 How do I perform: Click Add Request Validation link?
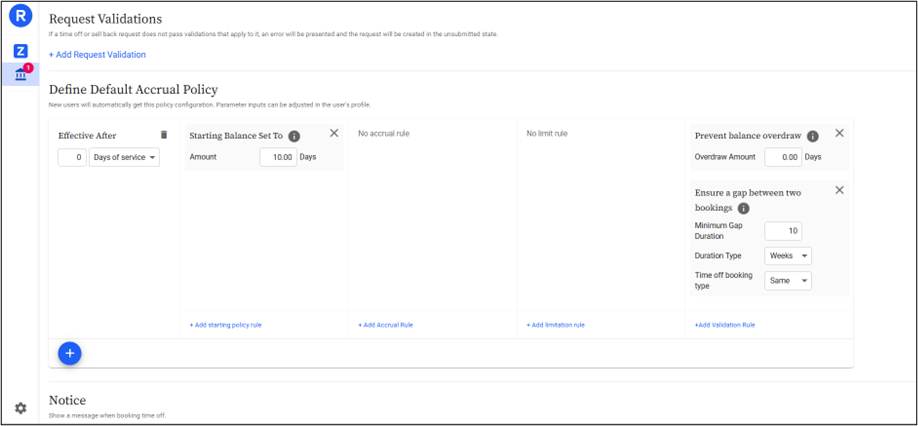click(97, 54)
